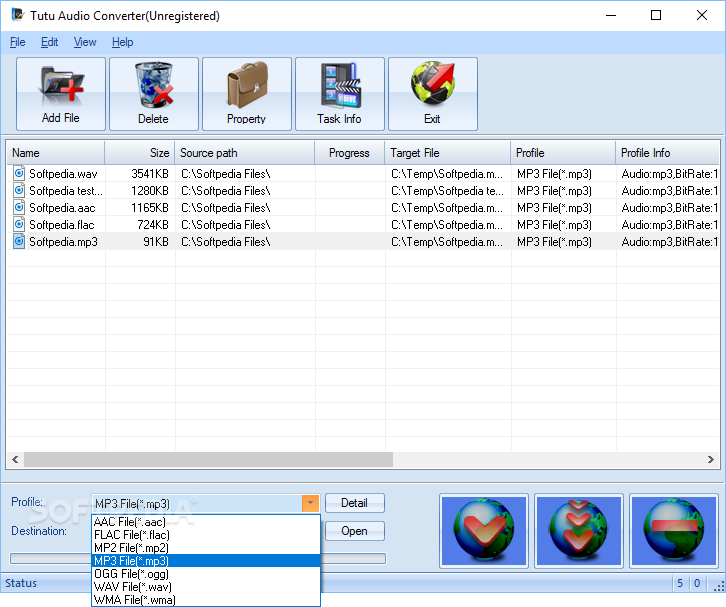Open the File menu
726x607 pixels.
(x=18, y=42)
